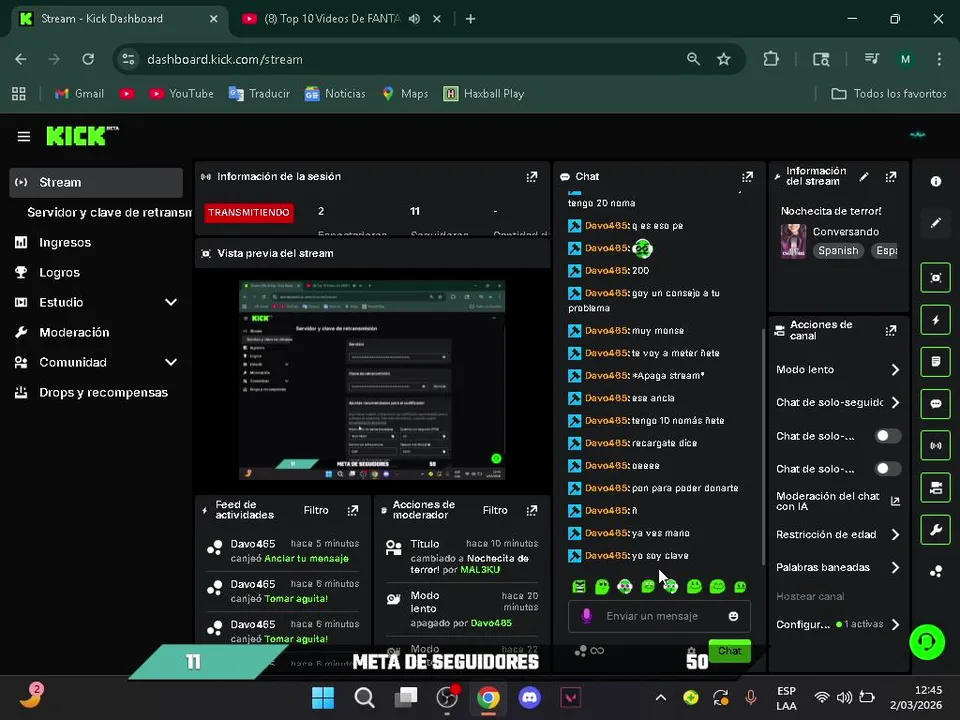
Task: Expand the Comunidad submenu
Action: pyautogui.click(x=171, y=362)
